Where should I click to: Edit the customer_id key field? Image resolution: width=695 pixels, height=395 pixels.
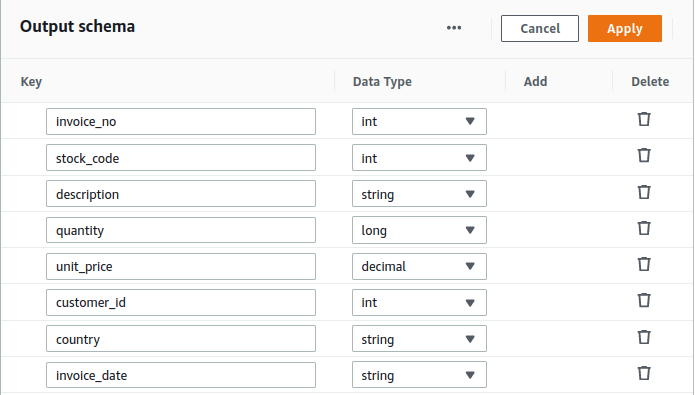click(181, 303)
